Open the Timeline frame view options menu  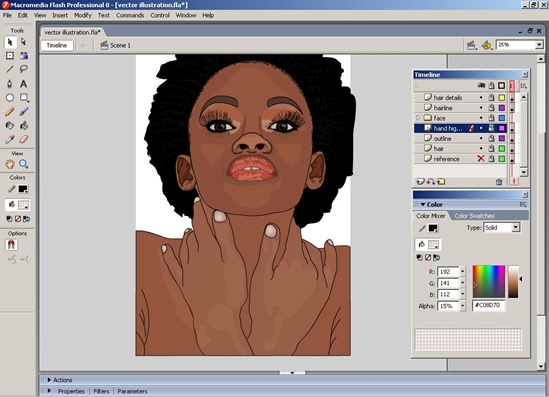coord(523,85)
